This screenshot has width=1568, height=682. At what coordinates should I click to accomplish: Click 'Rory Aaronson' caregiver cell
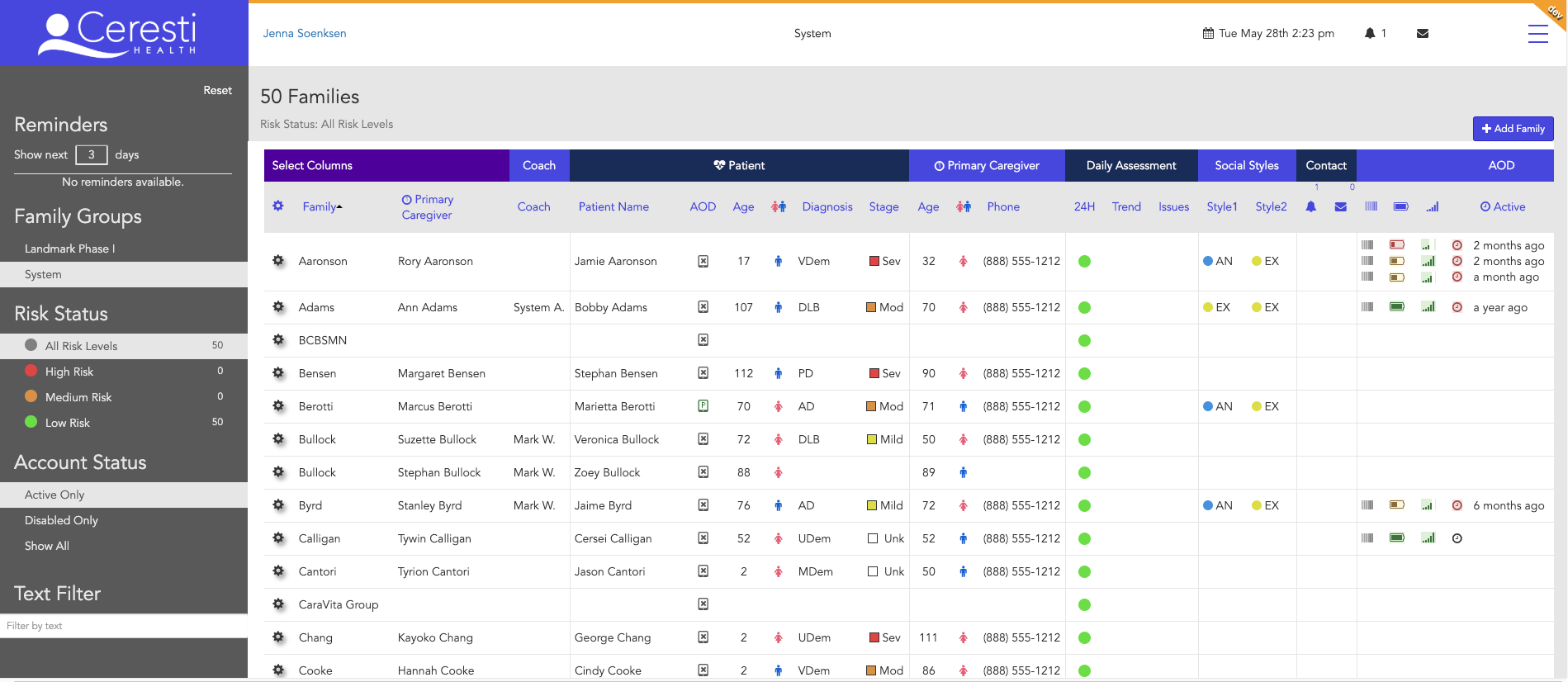(x=435, y=261)
